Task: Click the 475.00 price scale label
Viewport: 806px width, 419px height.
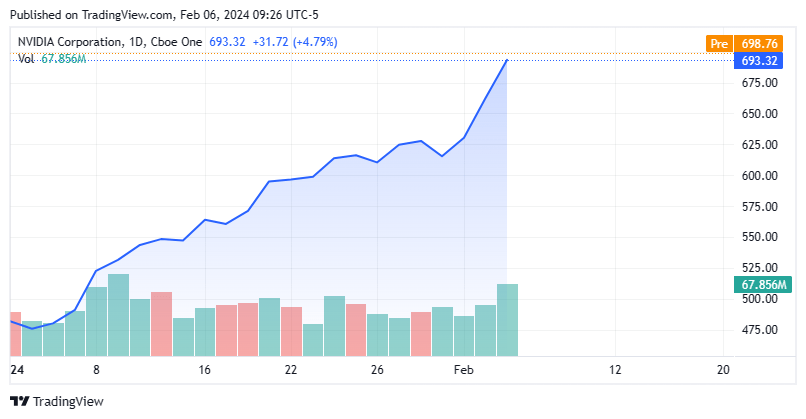Action: [760, 330]
